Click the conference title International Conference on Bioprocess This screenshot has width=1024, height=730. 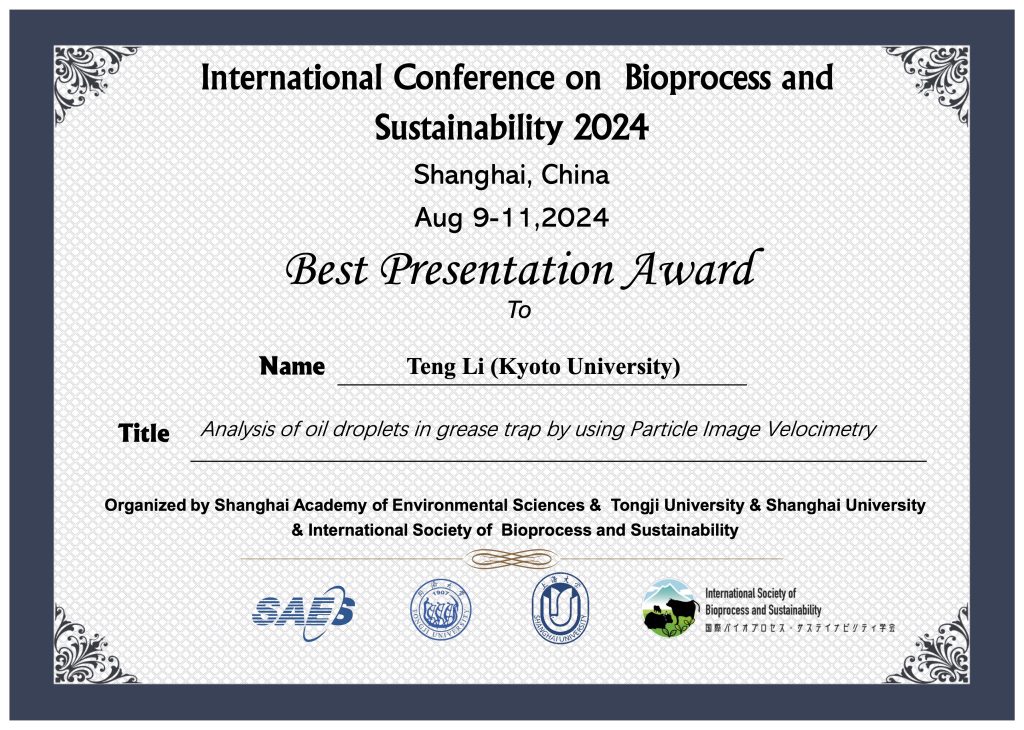click(x=516, y=78)
